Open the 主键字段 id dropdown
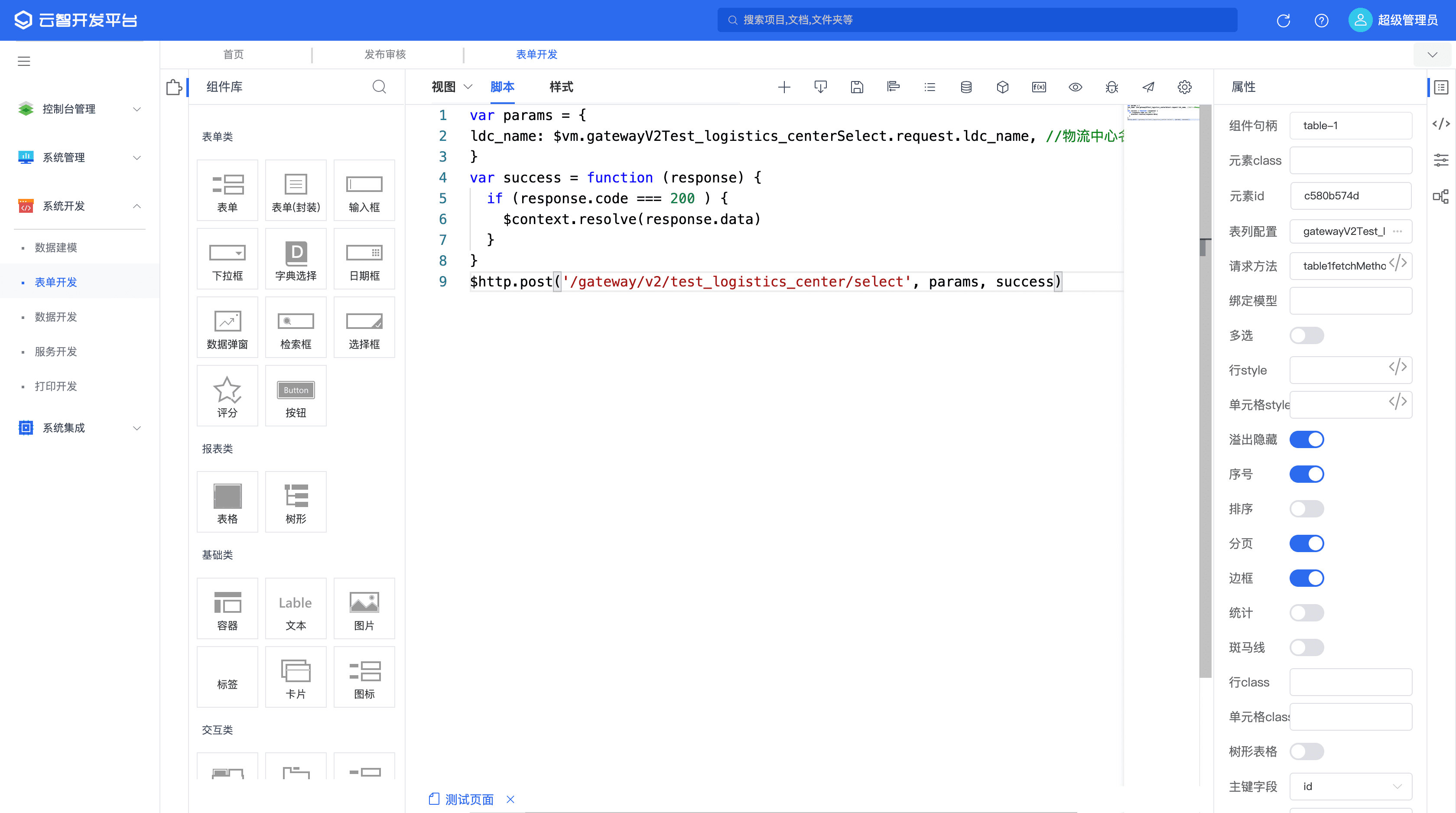Screen dimensions: 1456x813 [1351, 787]
